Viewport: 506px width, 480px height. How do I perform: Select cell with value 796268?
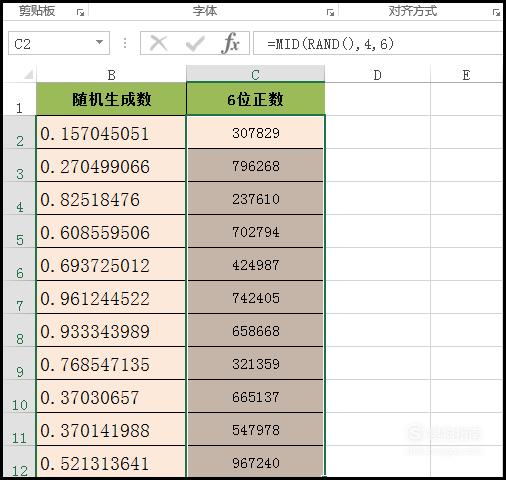[x=256, y=166]
